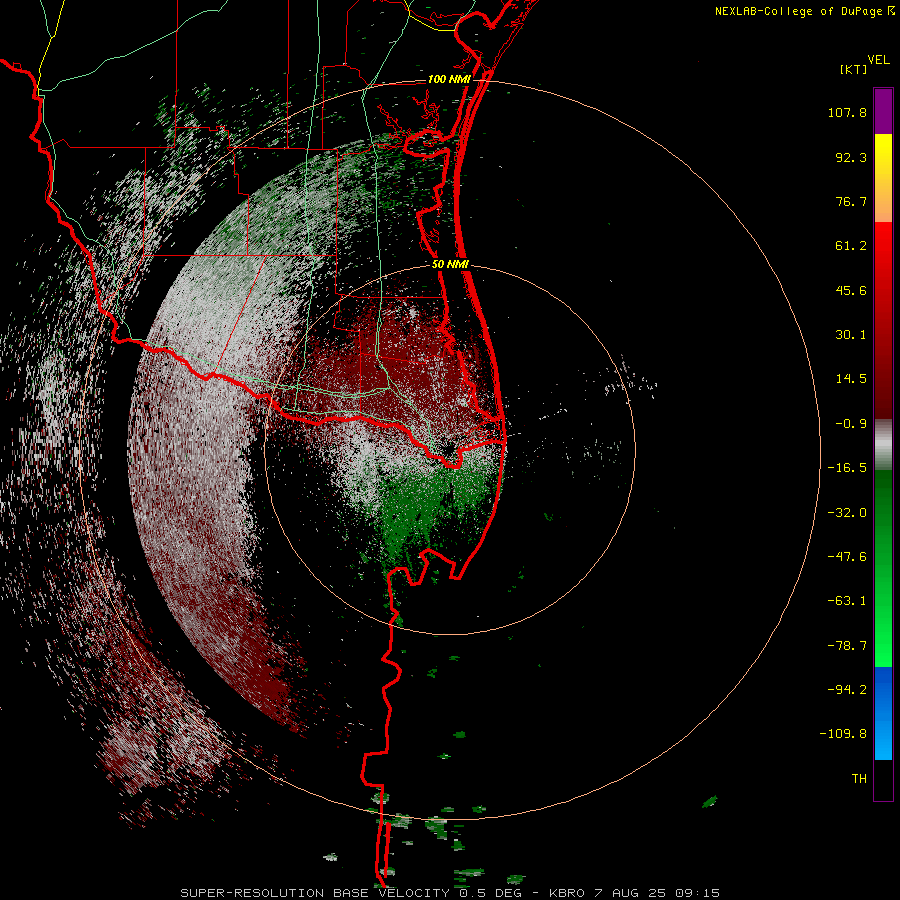Click the Super-Resolution Base Velocity caption text
The image size is (900, 900).
pos(450,893)
